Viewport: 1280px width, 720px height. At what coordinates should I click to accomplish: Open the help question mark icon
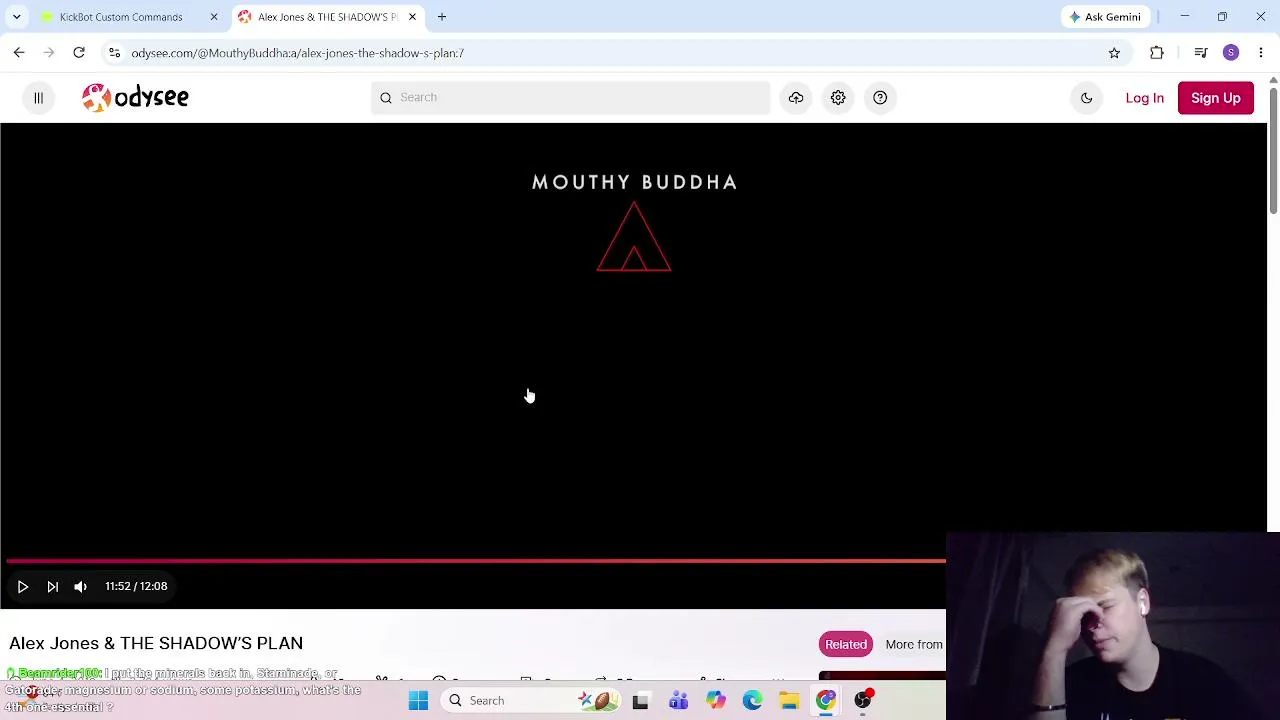click(x=880, y=97)
